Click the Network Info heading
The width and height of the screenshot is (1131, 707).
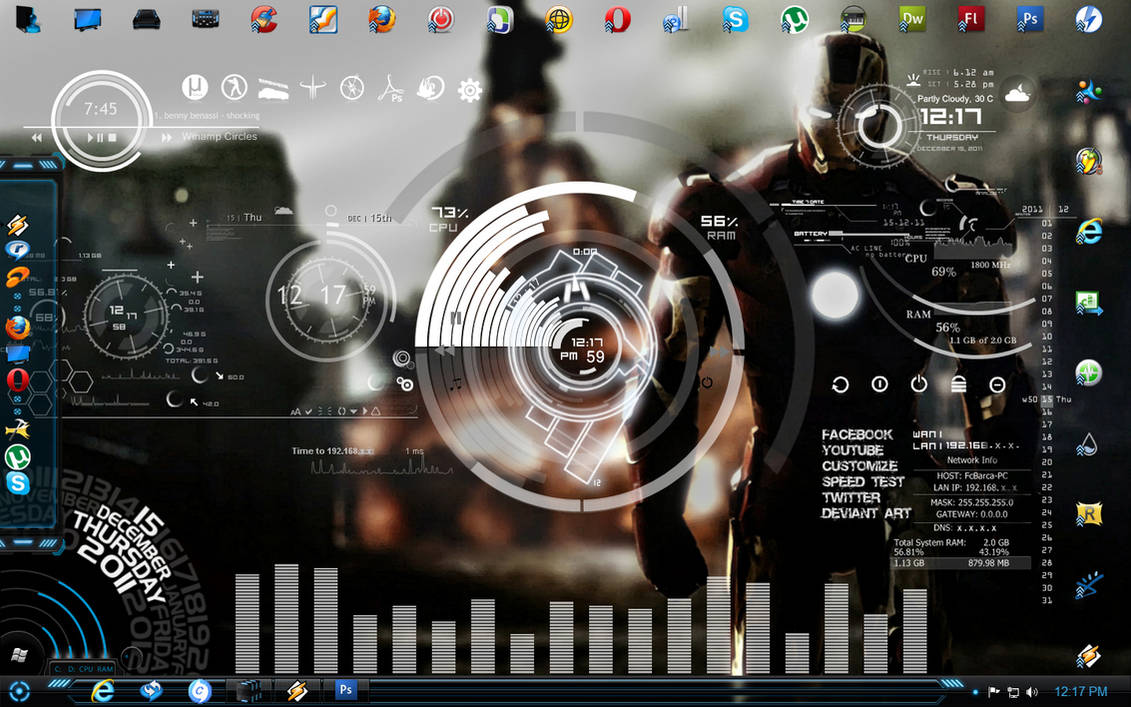(x=972, y=460)
